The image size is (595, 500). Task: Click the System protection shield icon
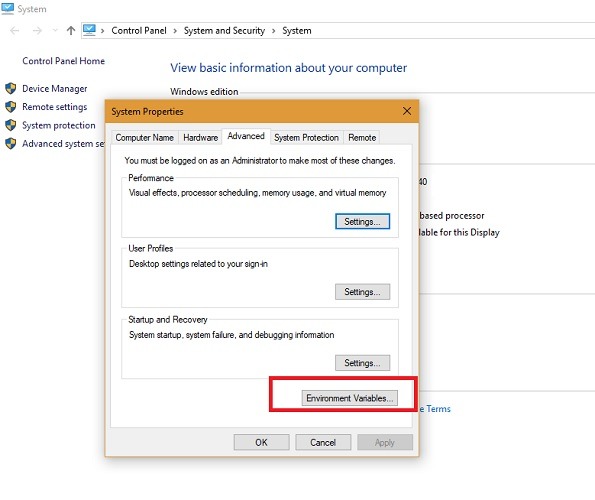pyautogui.click(x=11, y=125)
